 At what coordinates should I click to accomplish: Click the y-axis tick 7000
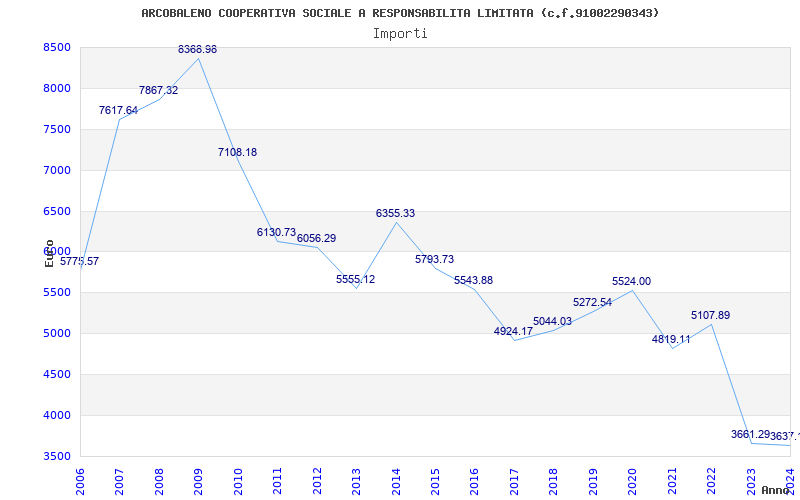tap(57, 170)
